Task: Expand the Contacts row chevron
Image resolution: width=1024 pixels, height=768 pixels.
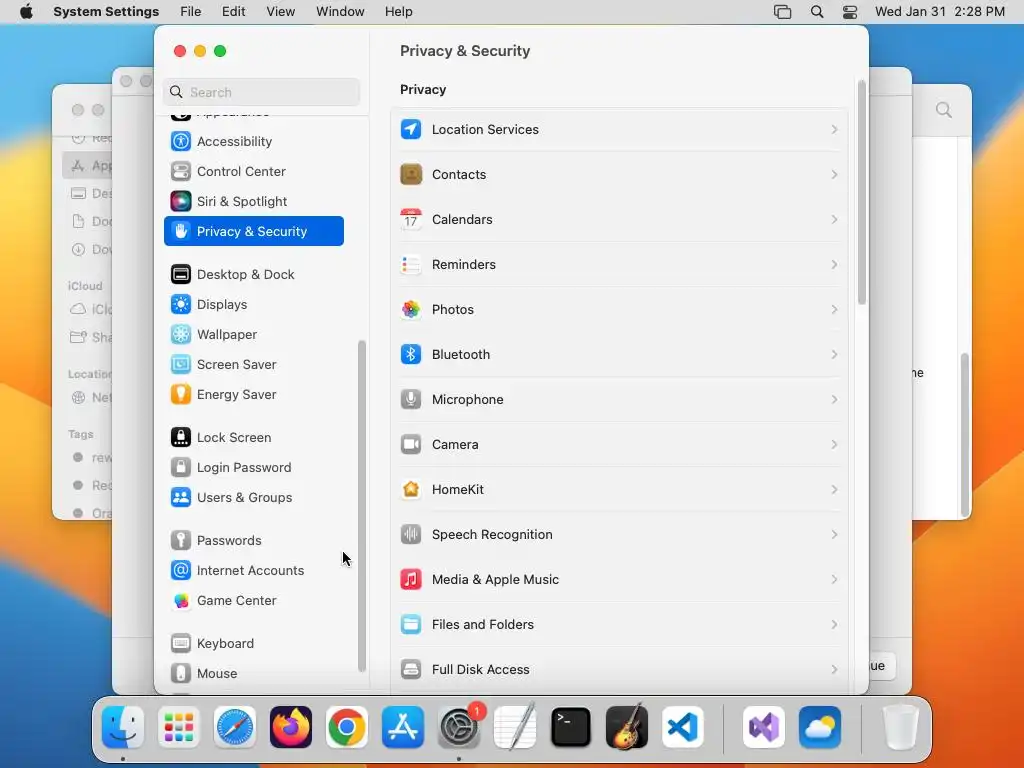Action: pyautogui.click(x=834, y=174)
